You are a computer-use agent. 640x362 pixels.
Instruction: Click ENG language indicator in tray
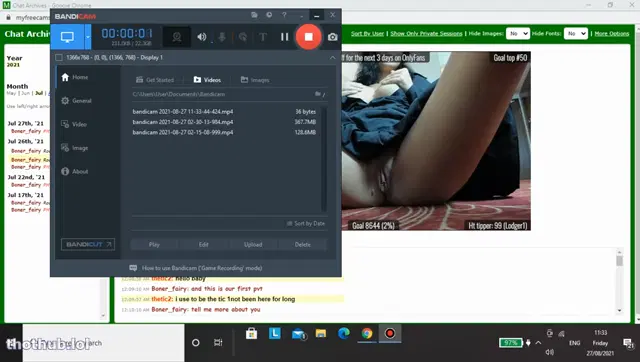point(575,343)
